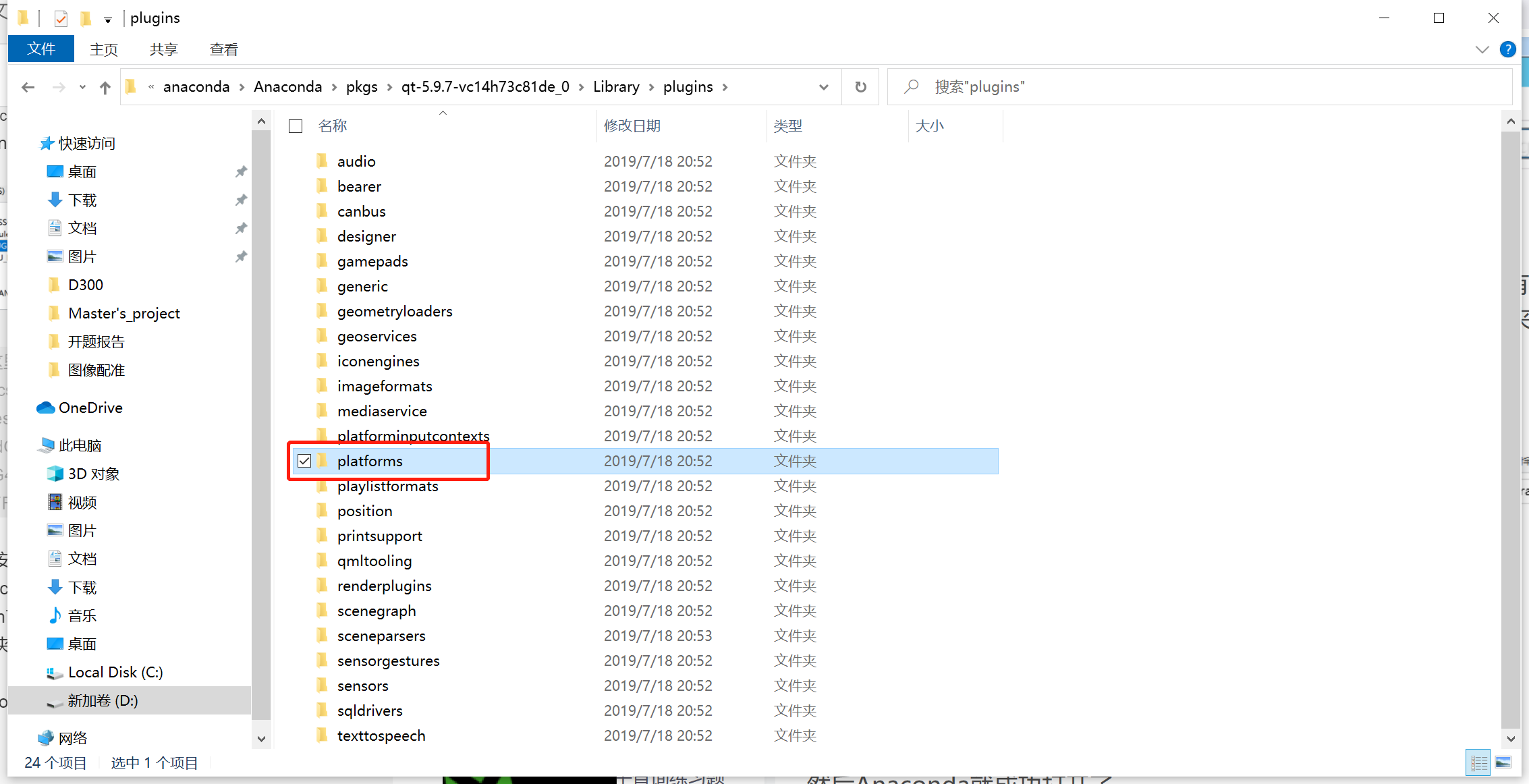Switch to the 查看 ribbon tab

tap(223, 49)
